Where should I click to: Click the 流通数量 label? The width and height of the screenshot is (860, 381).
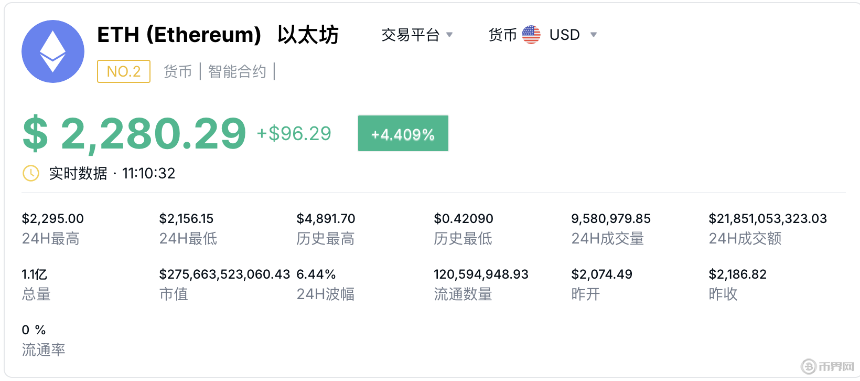click(x=463, y=294)
